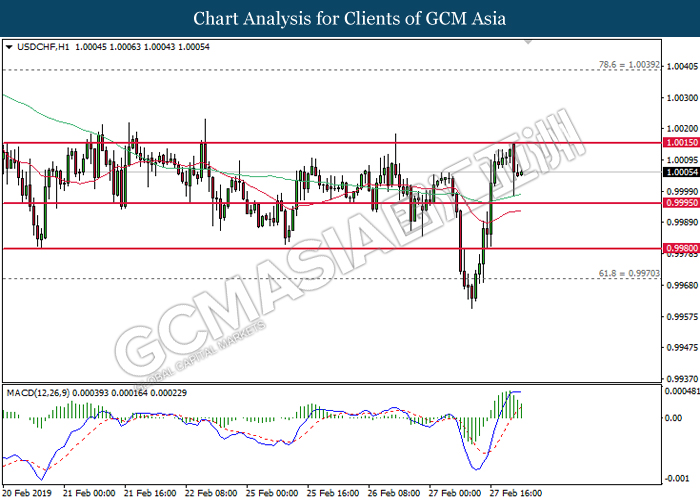Click the 1.00300 price axis value

(x=682, y=98)
